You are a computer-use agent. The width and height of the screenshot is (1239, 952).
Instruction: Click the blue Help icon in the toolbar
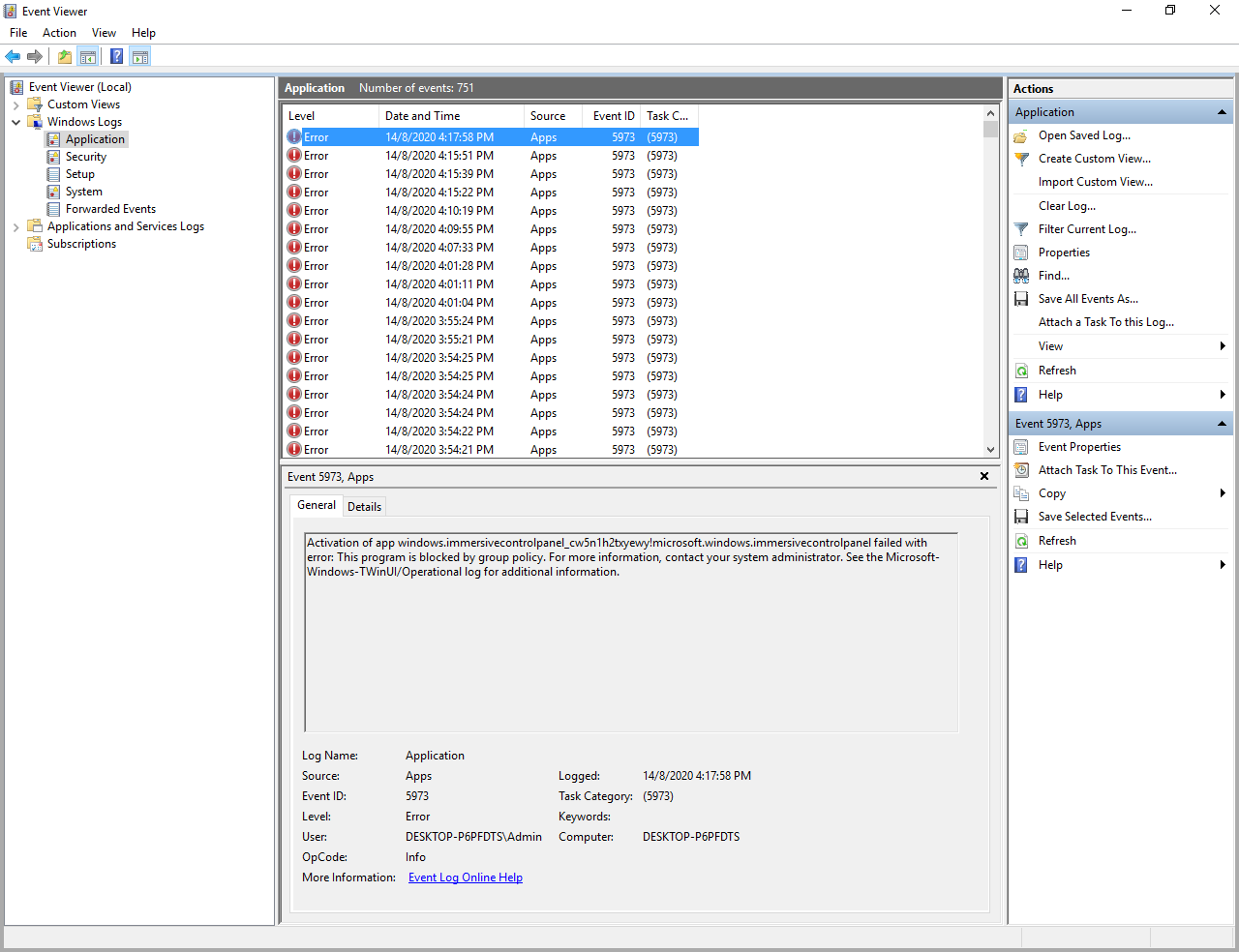116,56
